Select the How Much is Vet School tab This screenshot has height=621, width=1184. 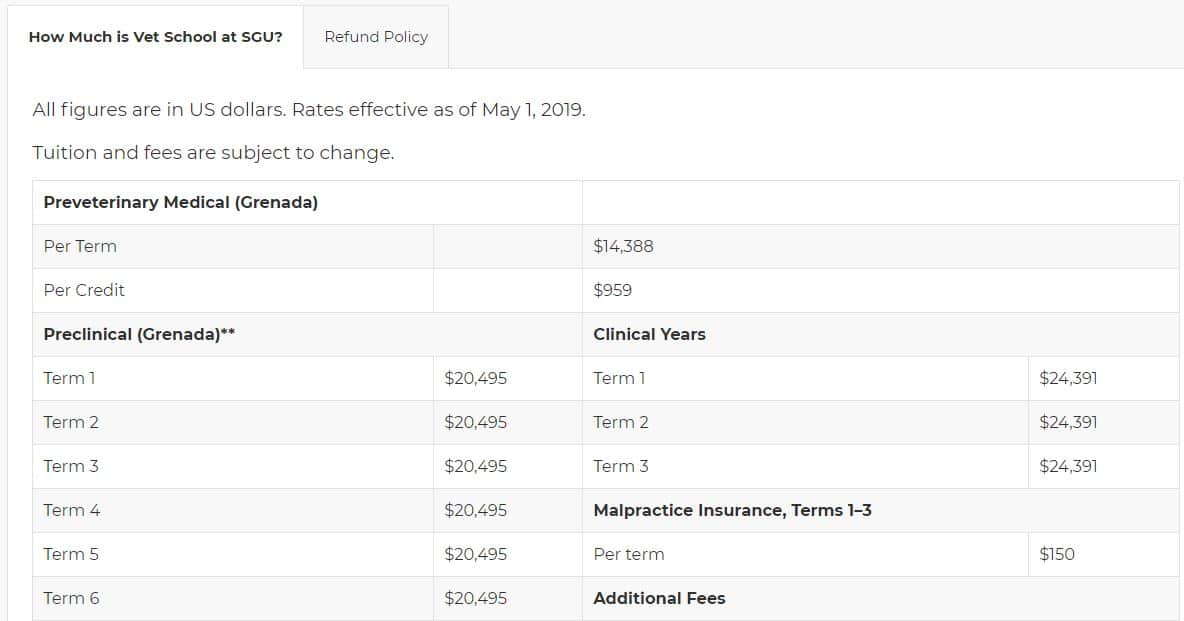pos(156,36)
